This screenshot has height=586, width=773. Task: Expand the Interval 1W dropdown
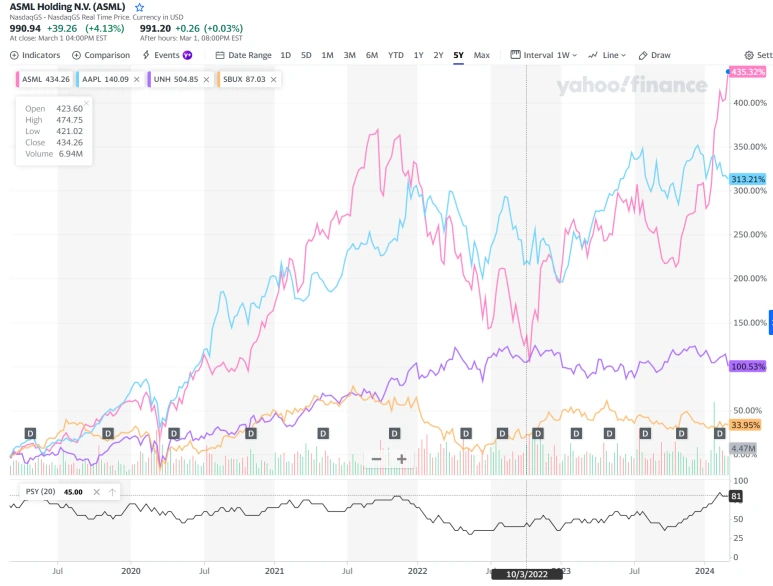(544, 55)
